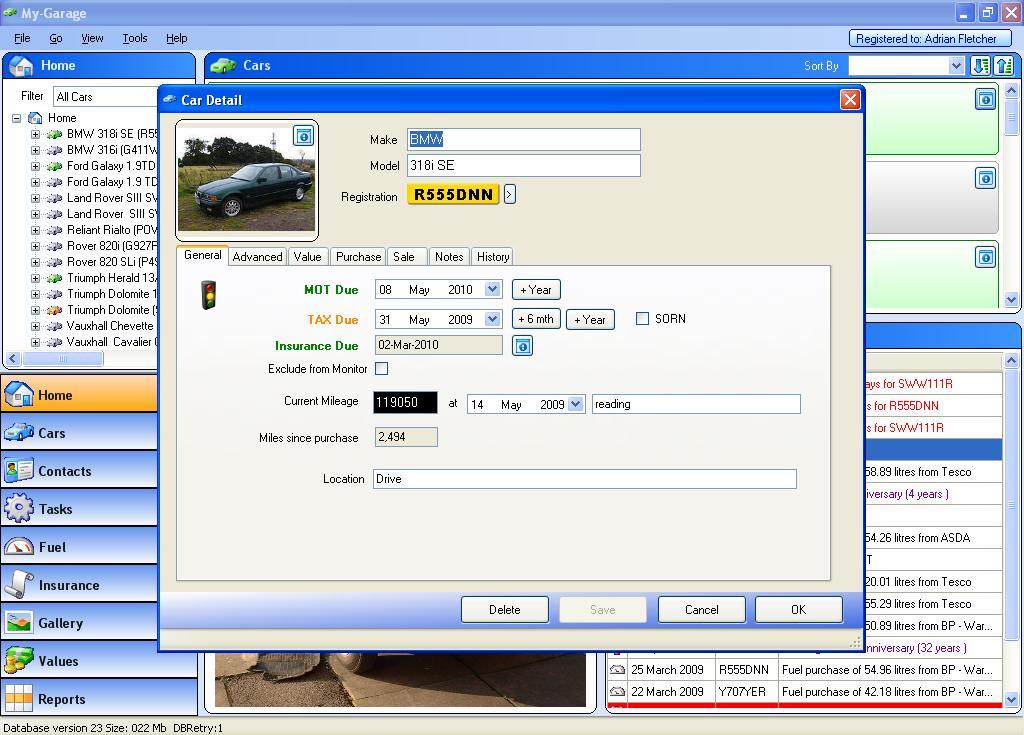This screenshot has height=735, width=1024.
Task: Expand the Reliant Rialto tree node
Action: pos(35,230)
